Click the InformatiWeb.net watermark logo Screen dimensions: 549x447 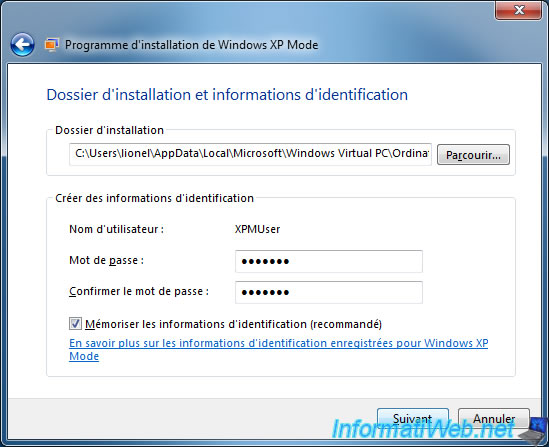[x=423, y=429]
